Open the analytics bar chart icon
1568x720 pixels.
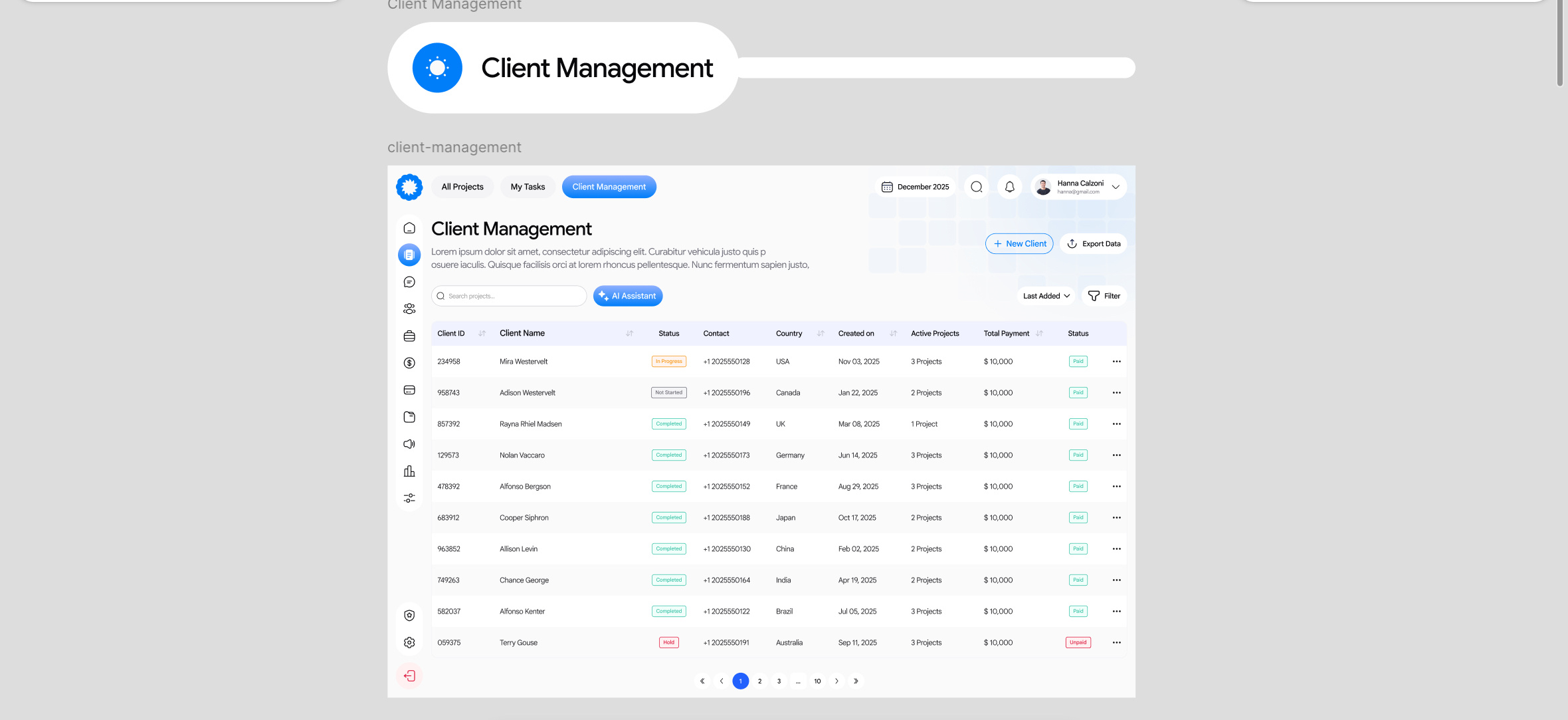coord(409,471)
